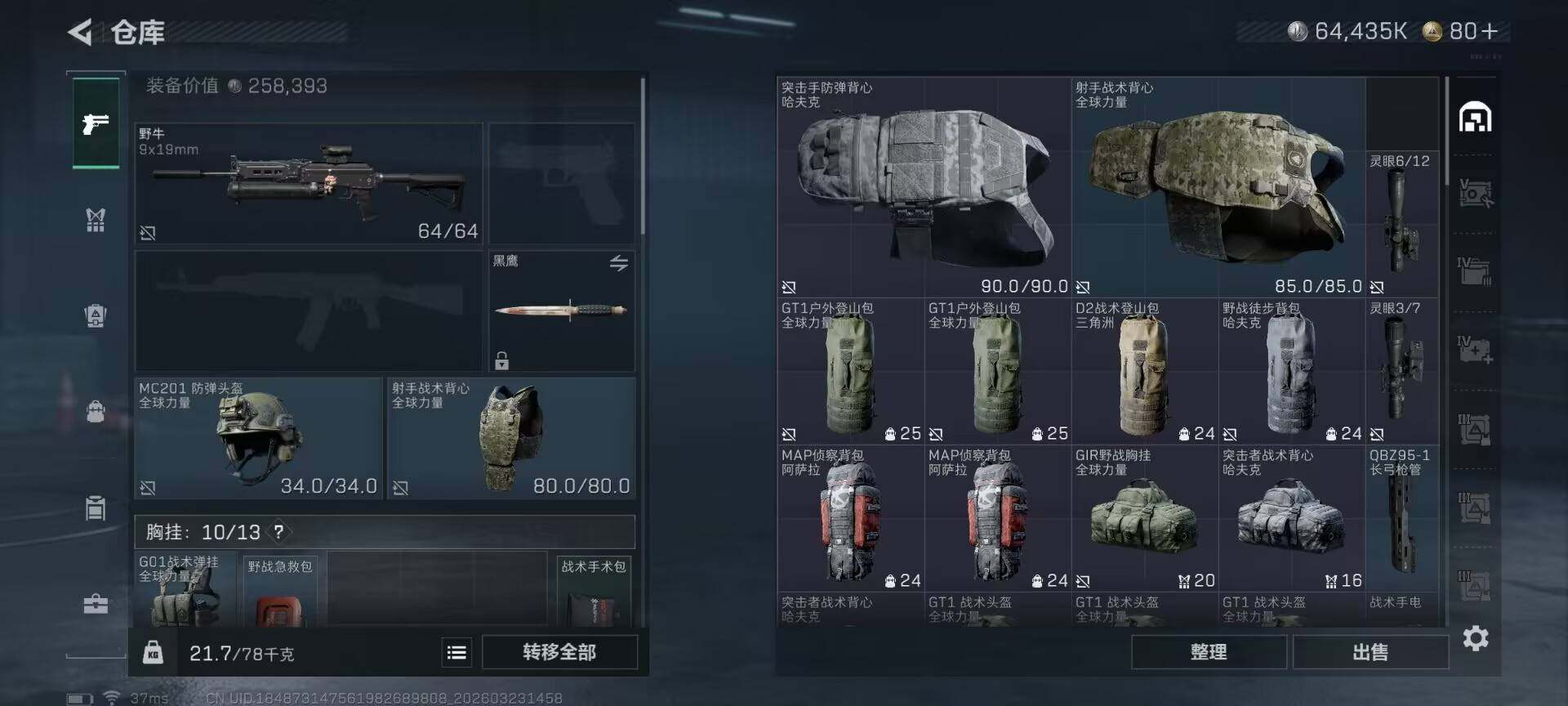Select the weapons category pistol icon
This screenshot has width=1568, height=706.
click(x=96, y=123)
